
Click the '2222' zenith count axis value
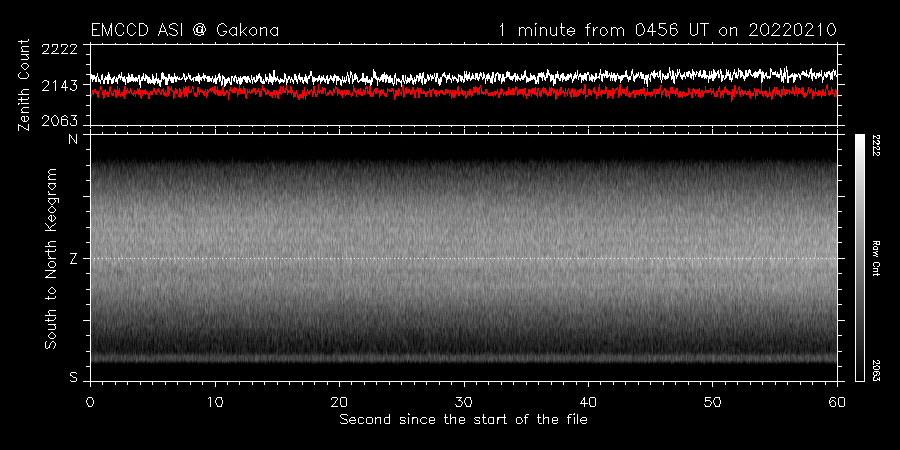pos(59,49)
